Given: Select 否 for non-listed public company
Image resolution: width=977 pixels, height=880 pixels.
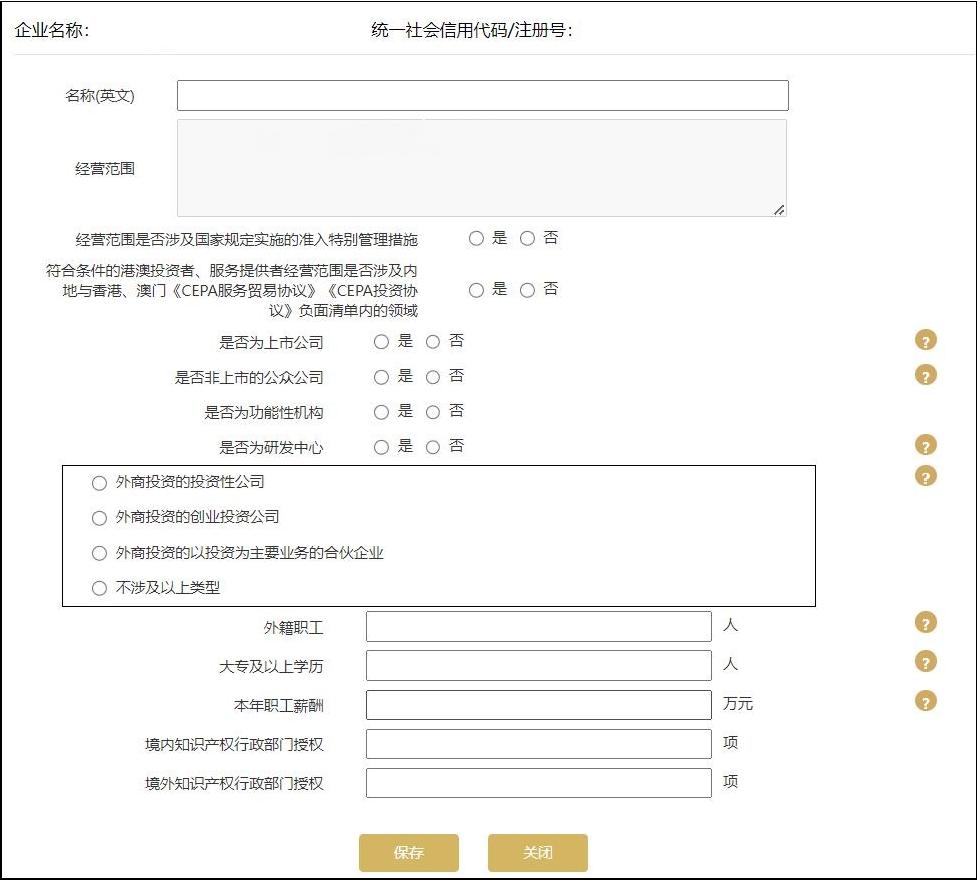Looking at the screenshot, I should coord(432,376).
